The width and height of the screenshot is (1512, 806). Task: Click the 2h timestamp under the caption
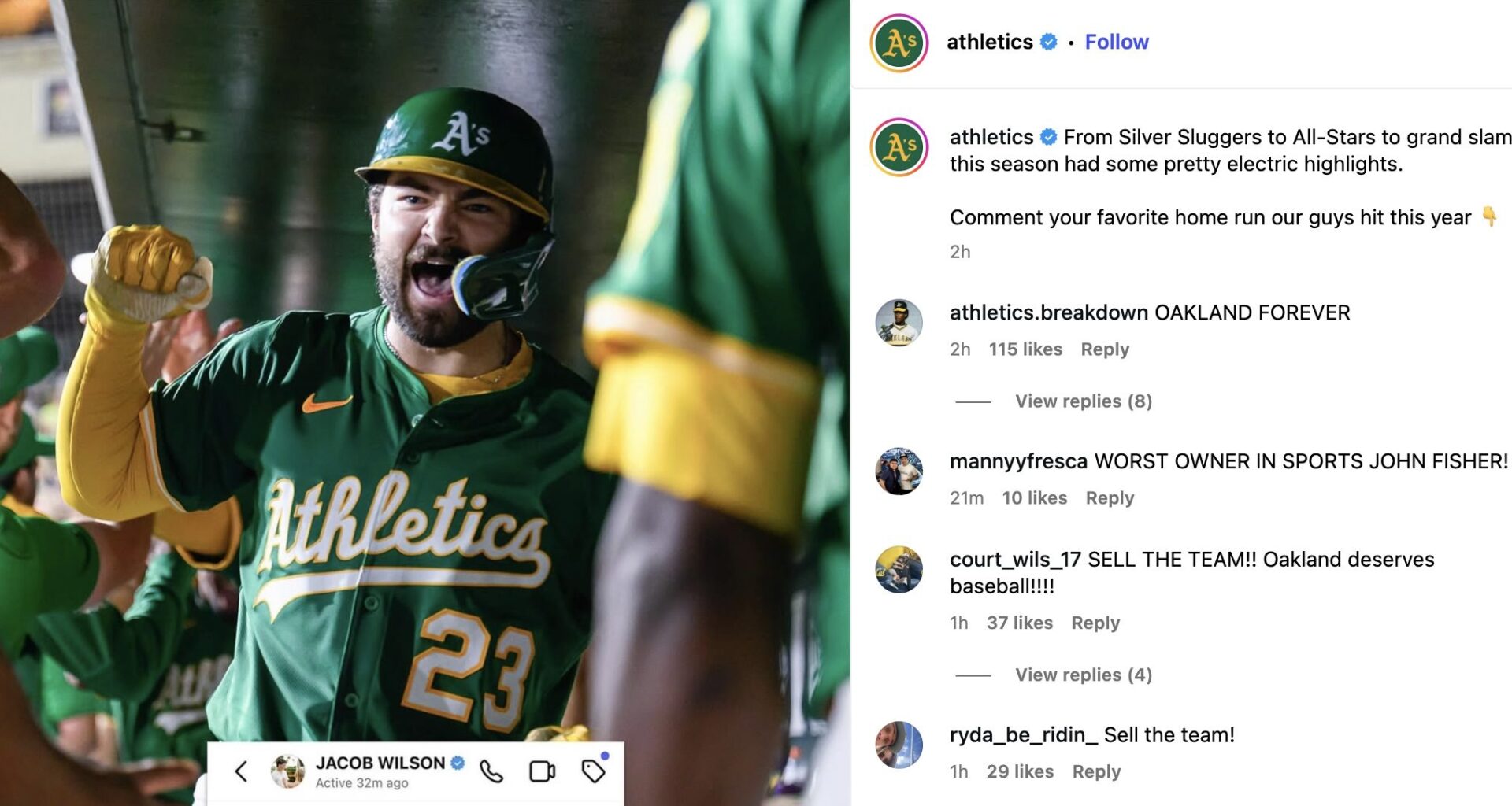pos(960,252)
